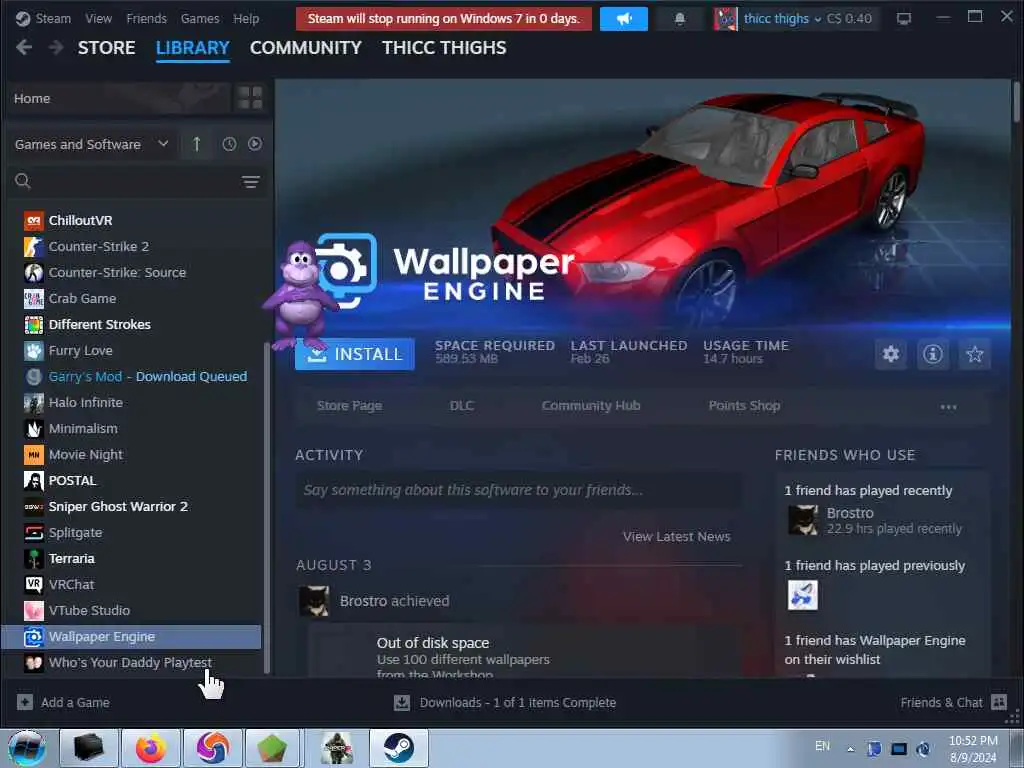
Task: Select Counter-Strike: Source in library
Action: (x=131, y=272)
